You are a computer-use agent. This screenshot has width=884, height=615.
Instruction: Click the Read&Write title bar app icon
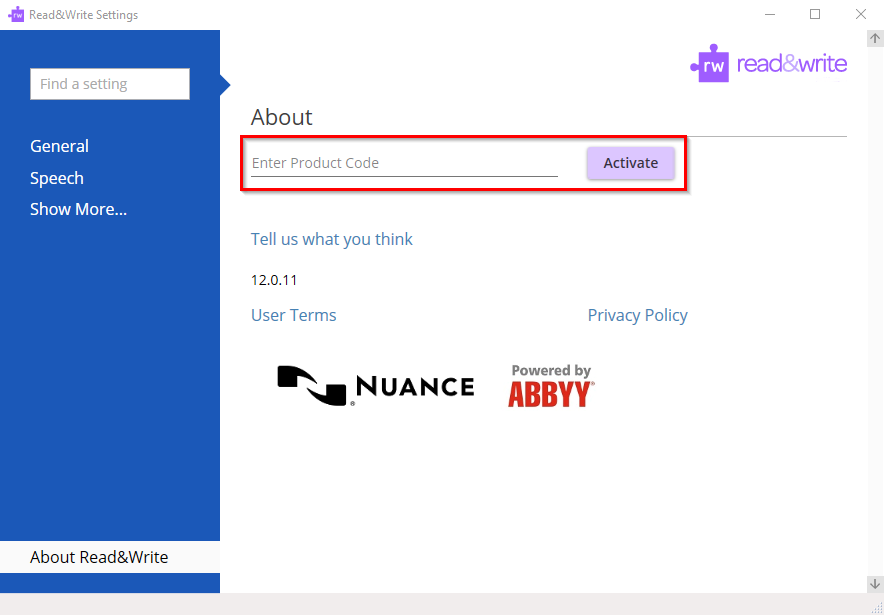pyautogui.click(x=16, y=15)
